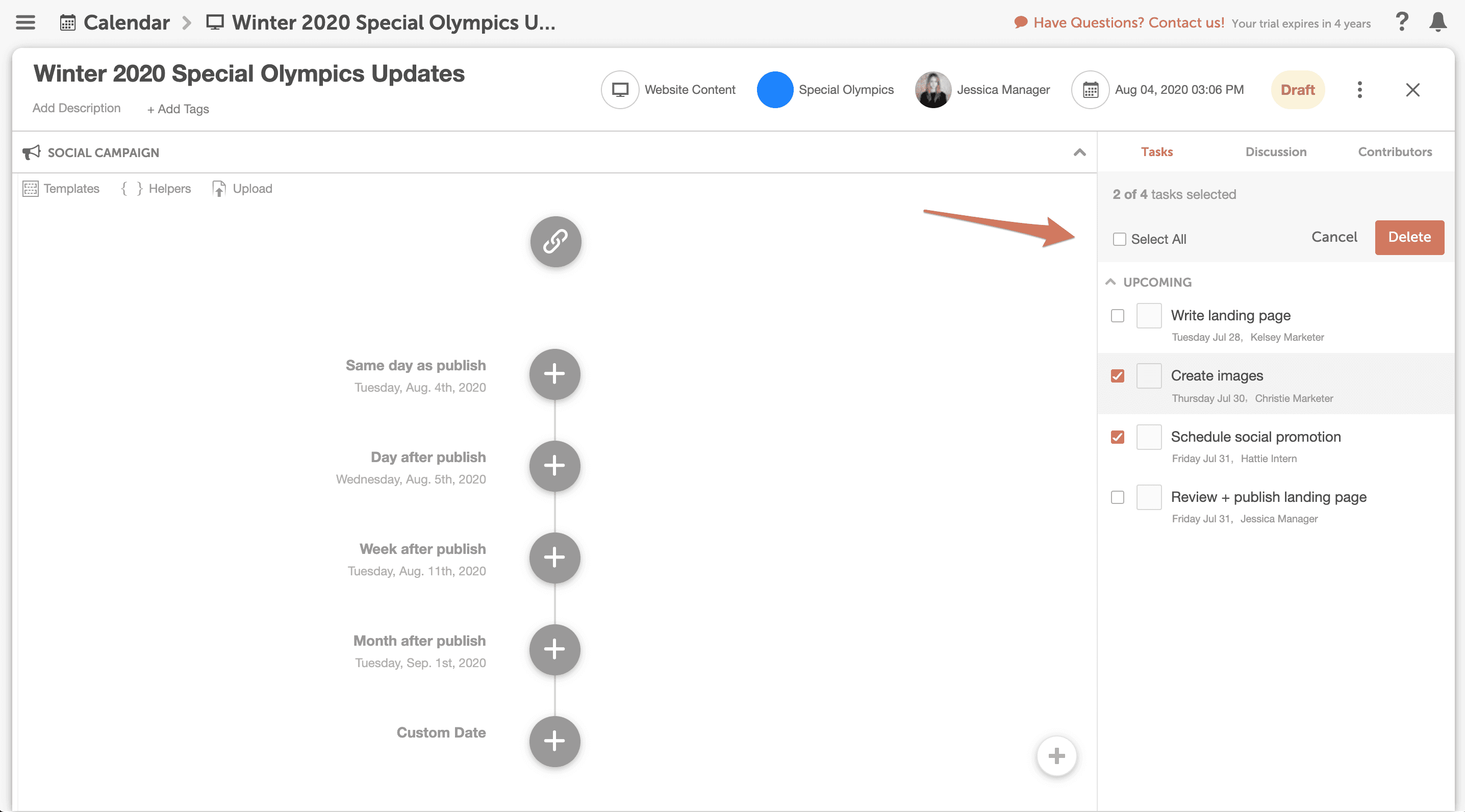
Task: Switch to the Discussion tab
Action: [1276, 152]
